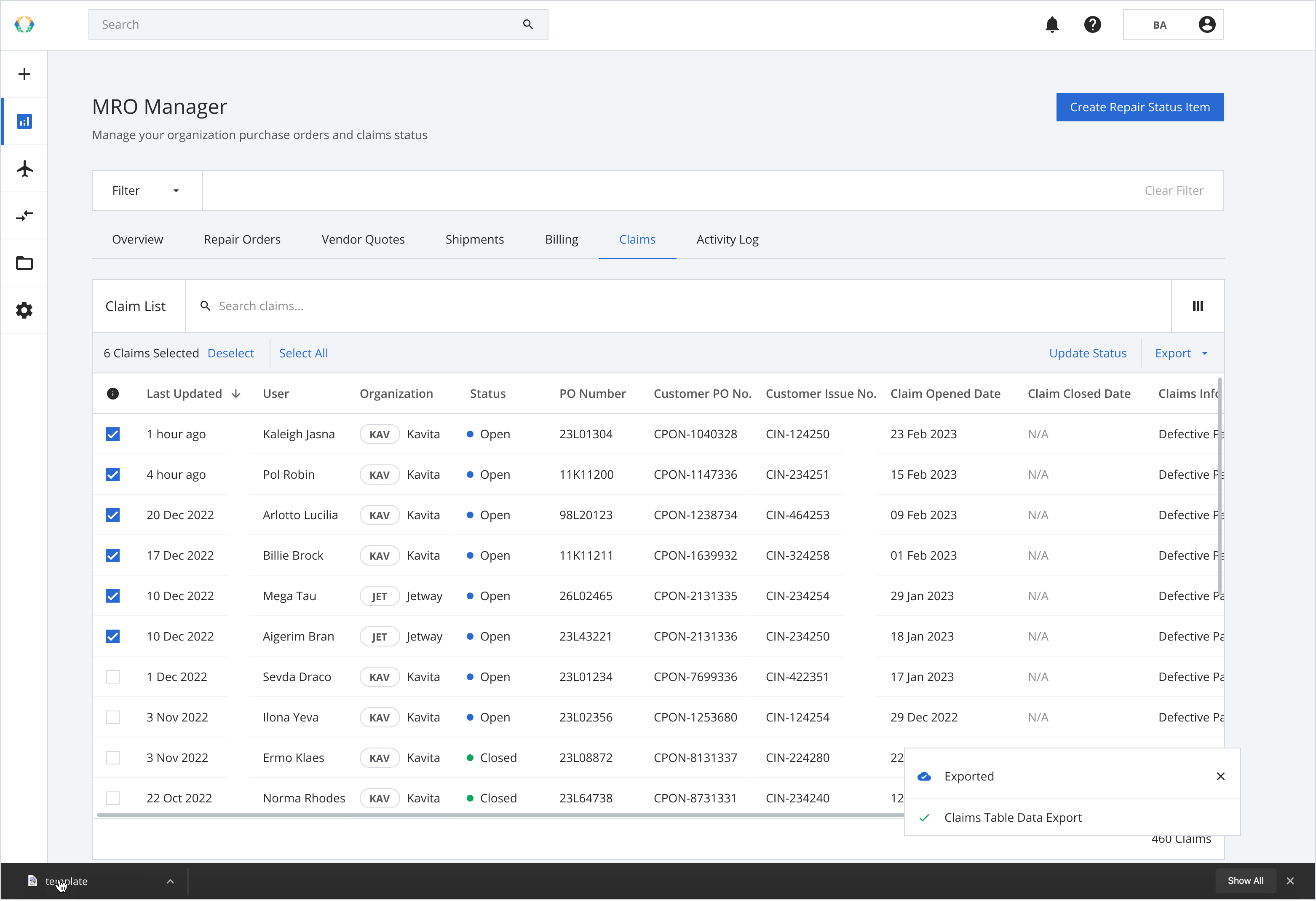Close the downloads bar
1316x901 pixels.
(1290, 881)
